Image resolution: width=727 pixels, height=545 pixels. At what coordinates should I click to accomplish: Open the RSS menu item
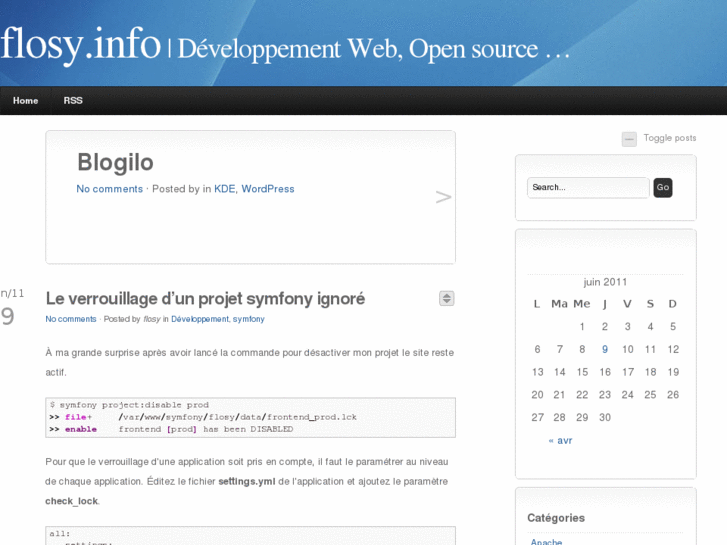click(x=73, y=101)
